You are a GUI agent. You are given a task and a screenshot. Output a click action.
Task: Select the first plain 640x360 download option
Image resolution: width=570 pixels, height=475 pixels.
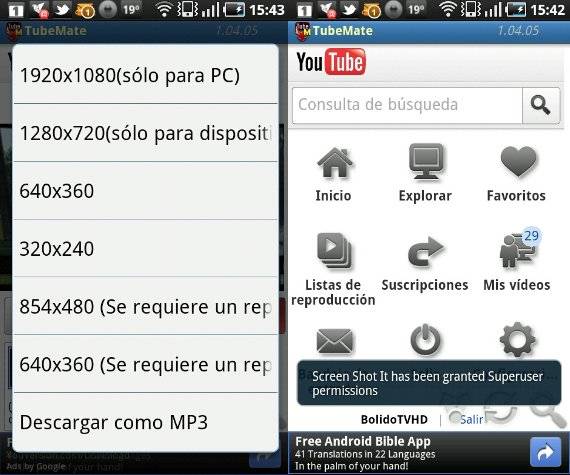(x=145, y=190)
